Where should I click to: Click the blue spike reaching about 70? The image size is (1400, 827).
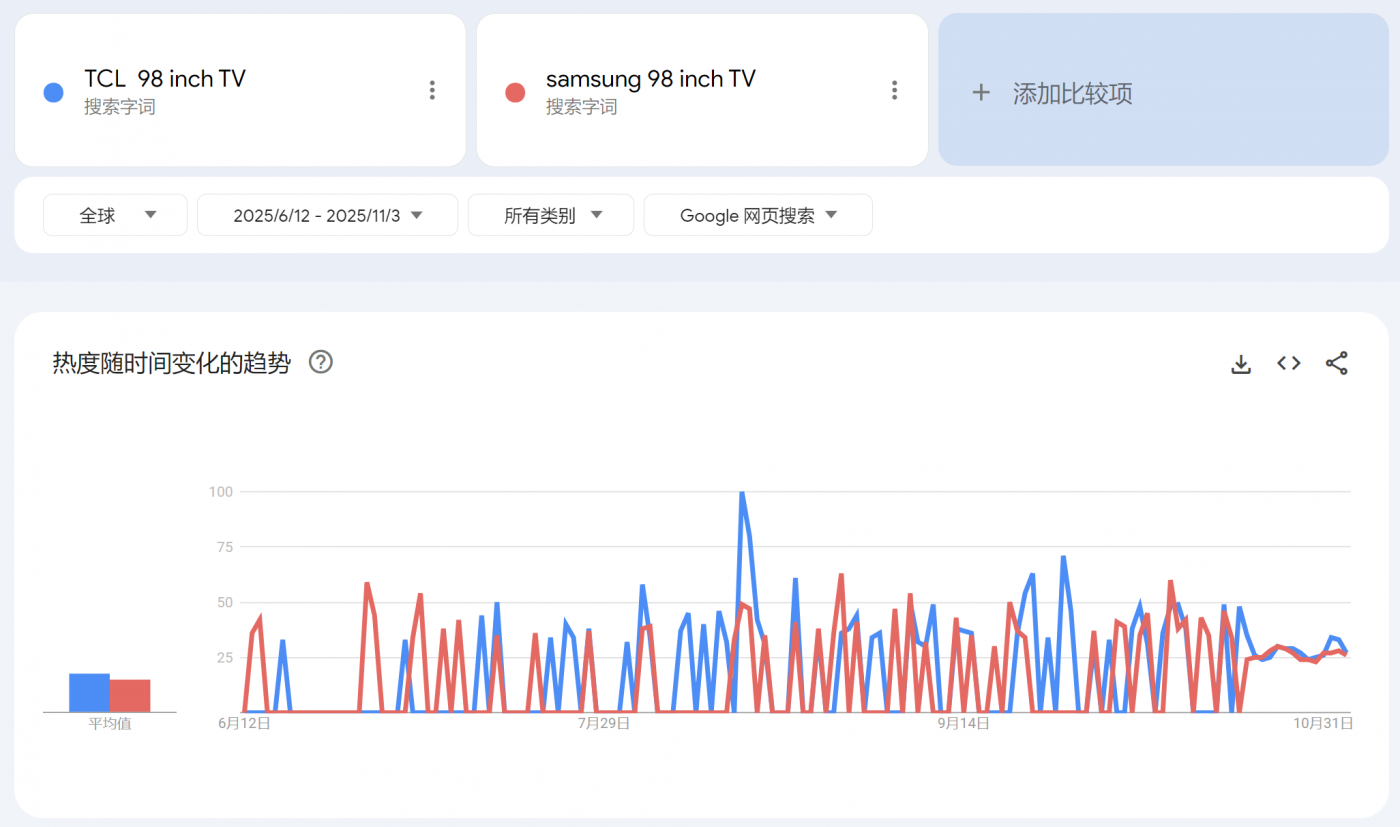coord(1063,558)
